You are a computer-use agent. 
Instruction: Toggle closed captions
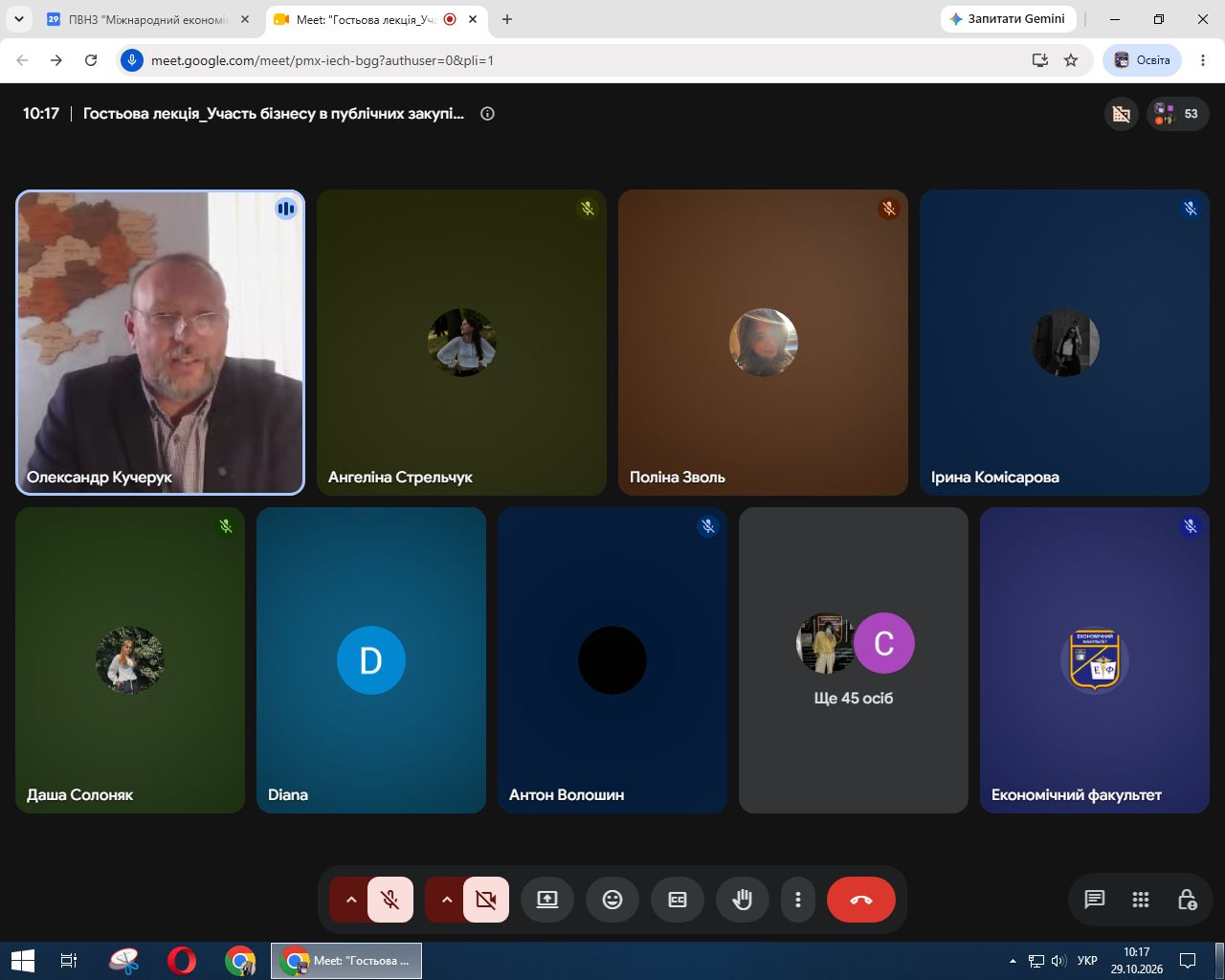[x=678, y=900]
